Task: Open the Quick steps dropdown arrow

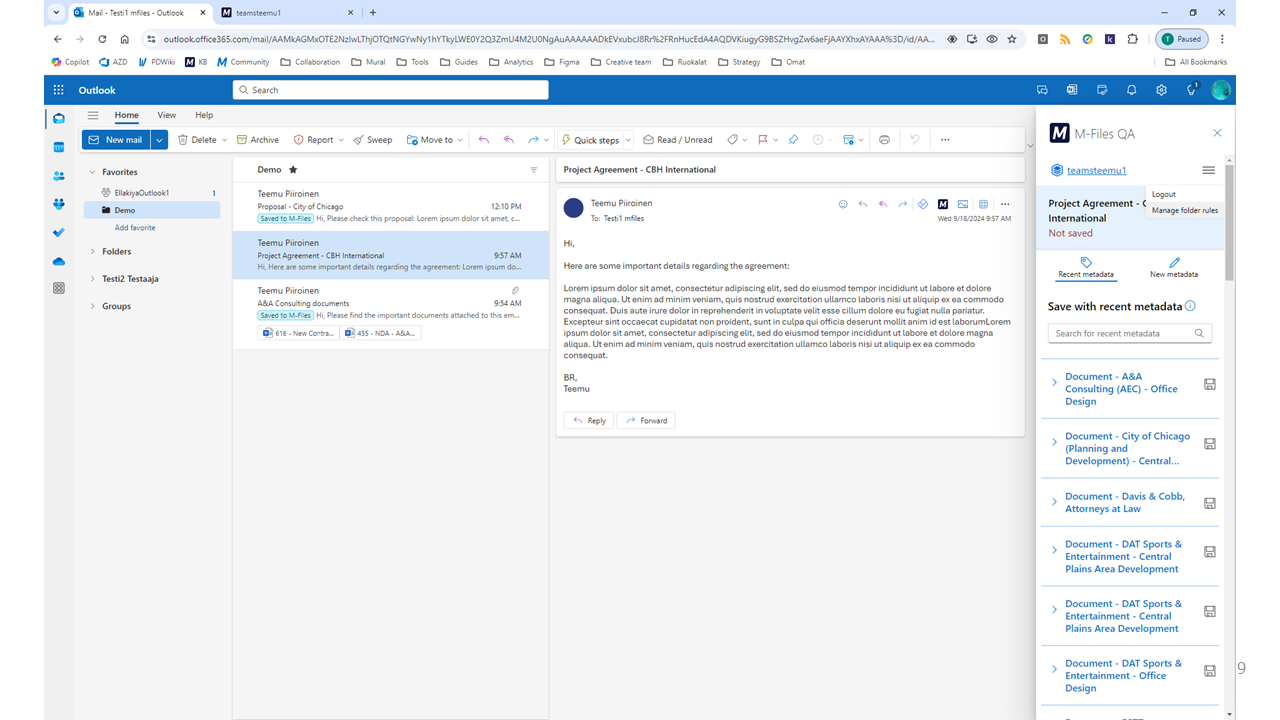Action: pyautogui.click(x=627, y=140)
